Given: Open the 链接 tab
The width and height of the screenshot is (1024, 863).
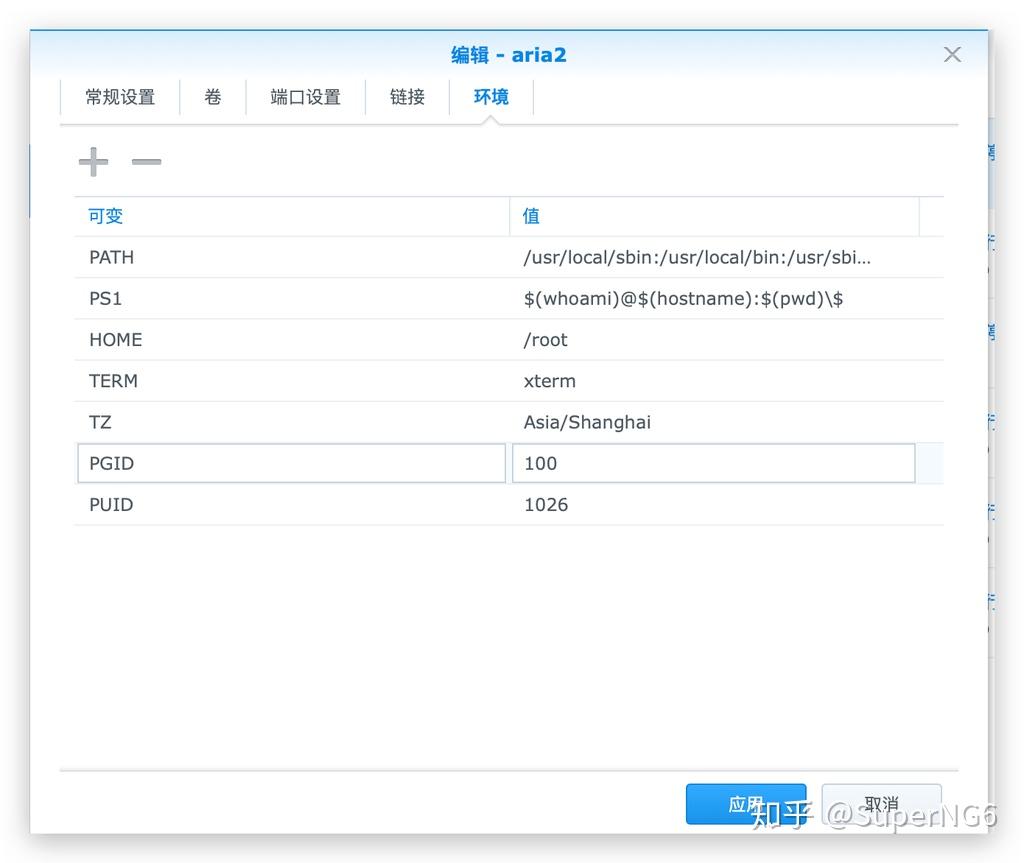Looking at the screenshot, I should 407,97.
